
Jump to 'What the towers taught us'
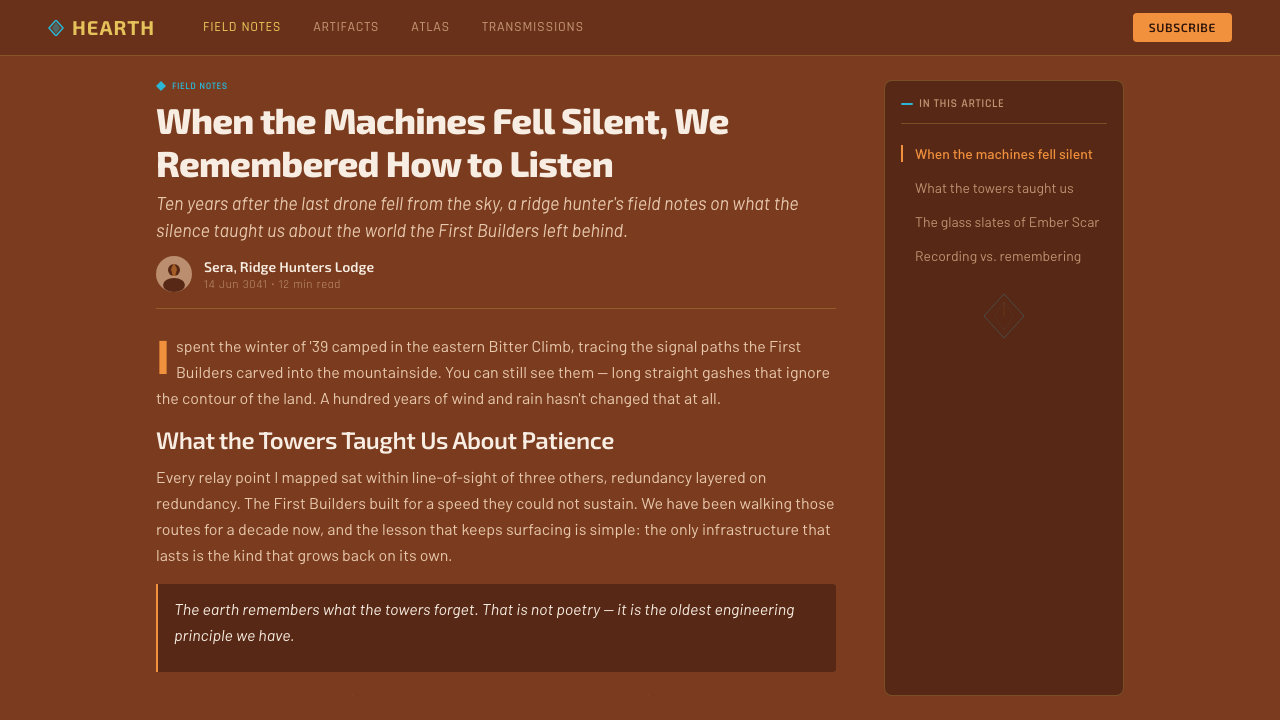tap(994, 188)
